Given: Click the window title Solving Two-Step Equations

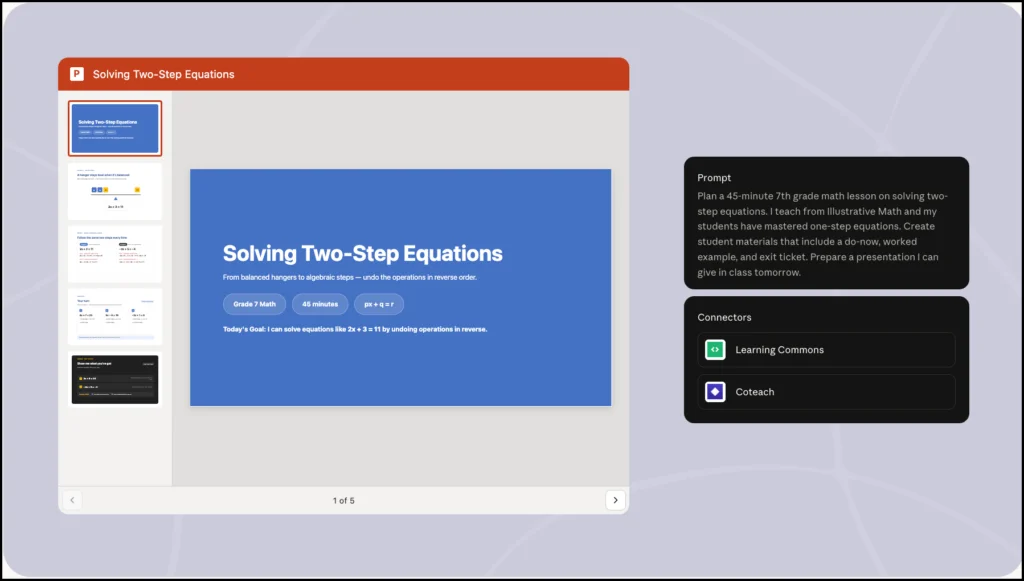Looking at the screenshot, I should point(163,74).
